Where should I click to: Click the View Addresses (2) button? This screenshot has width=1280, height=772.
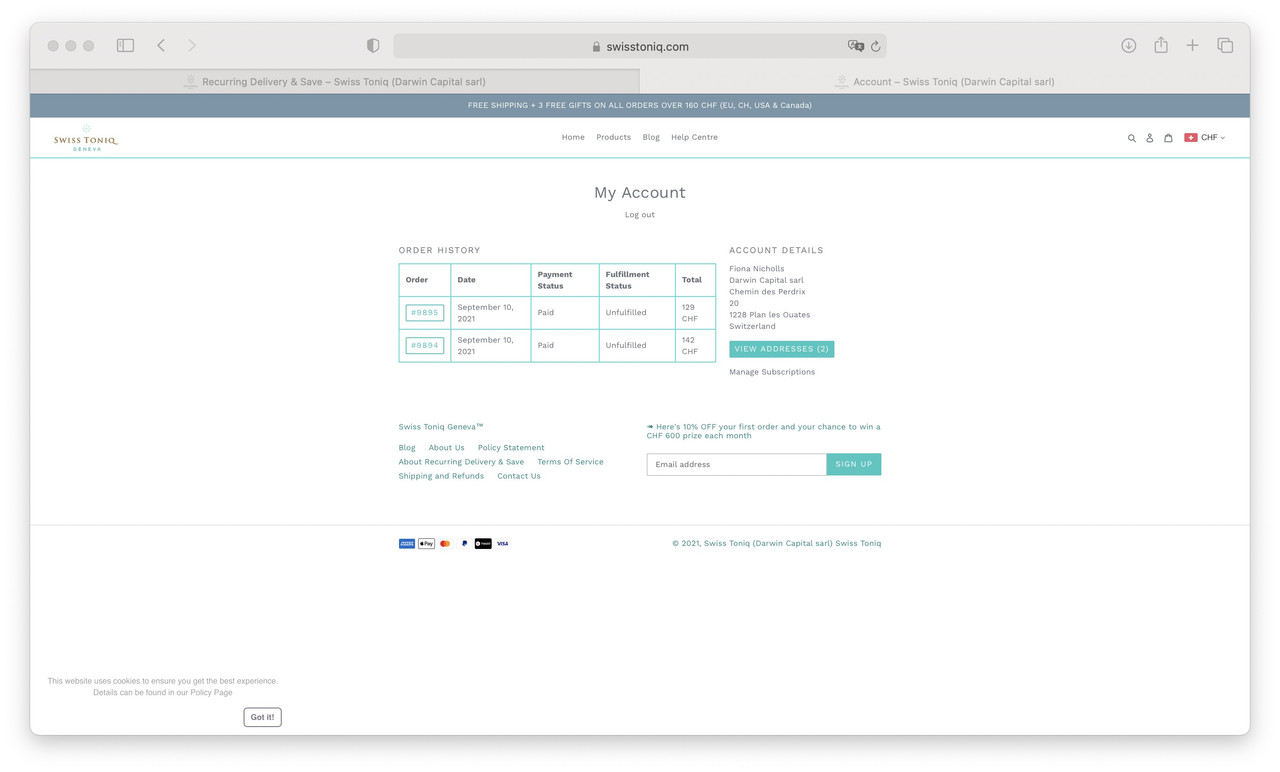(781, 349)
